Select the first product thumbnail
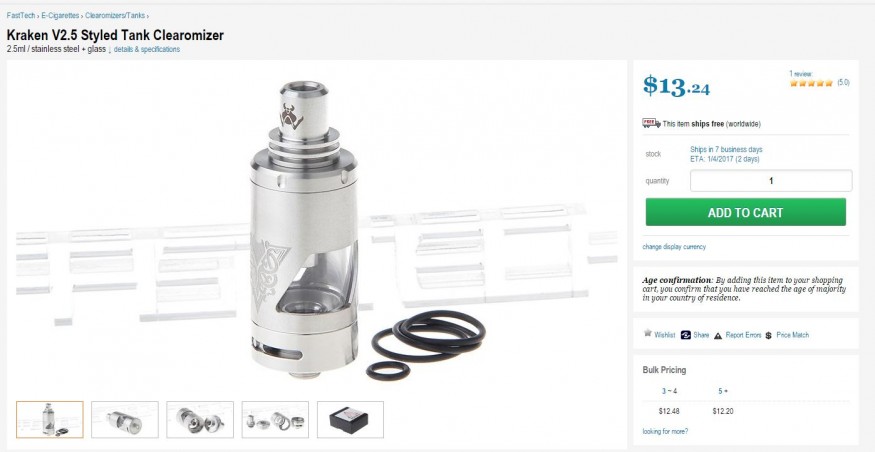875x452 pixels. point(50,420)
